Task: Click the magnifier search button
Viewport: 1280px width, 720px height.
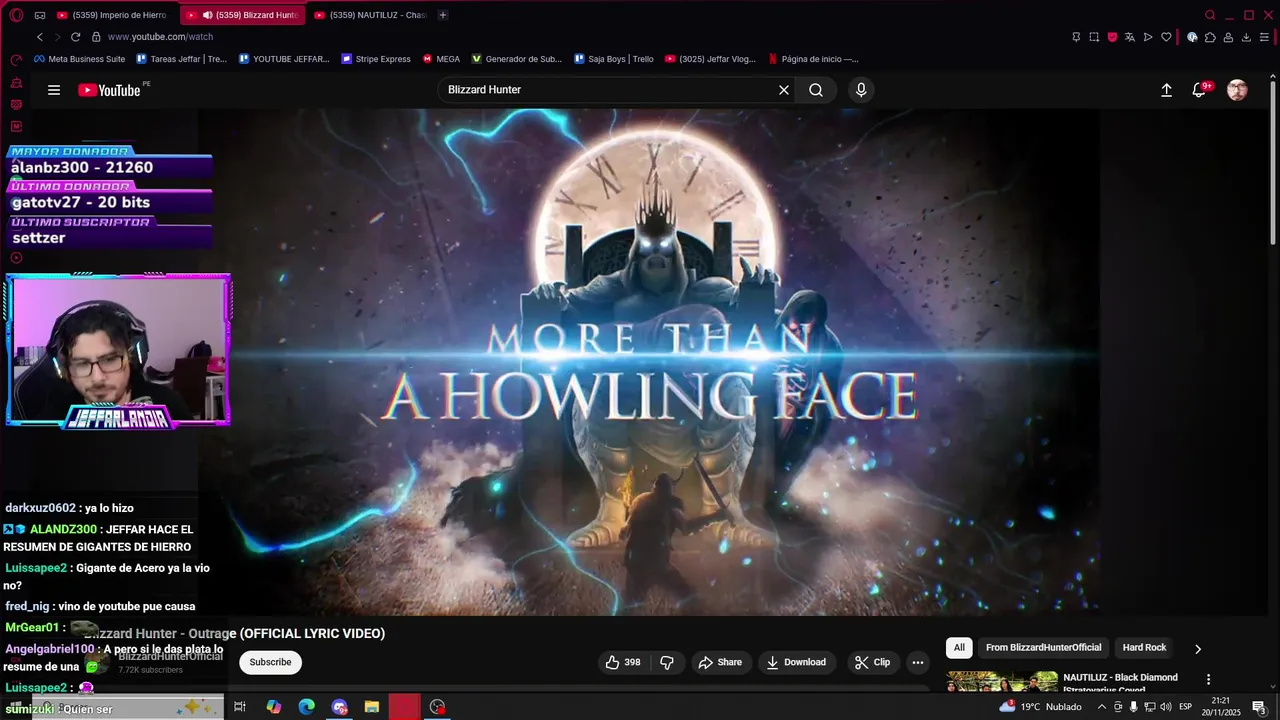Action: [816, 90]
